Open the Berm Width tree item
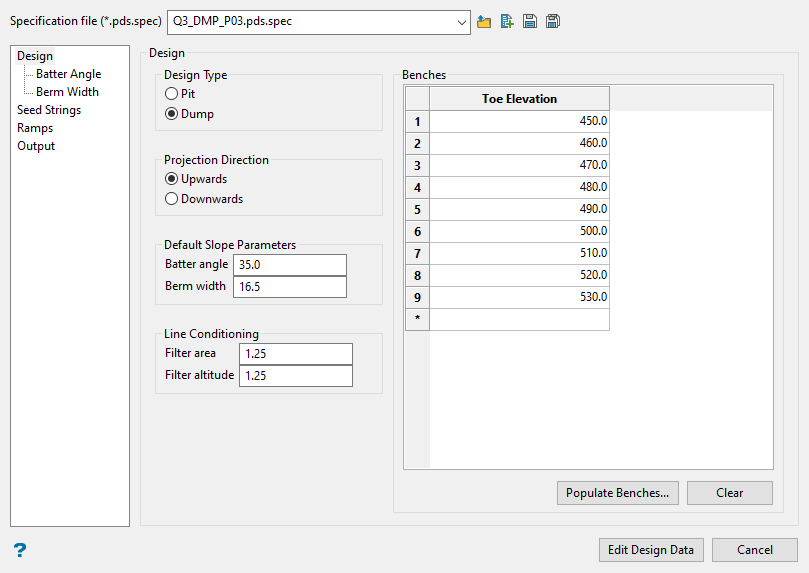809x573 pixels. [x=67, y=92]
